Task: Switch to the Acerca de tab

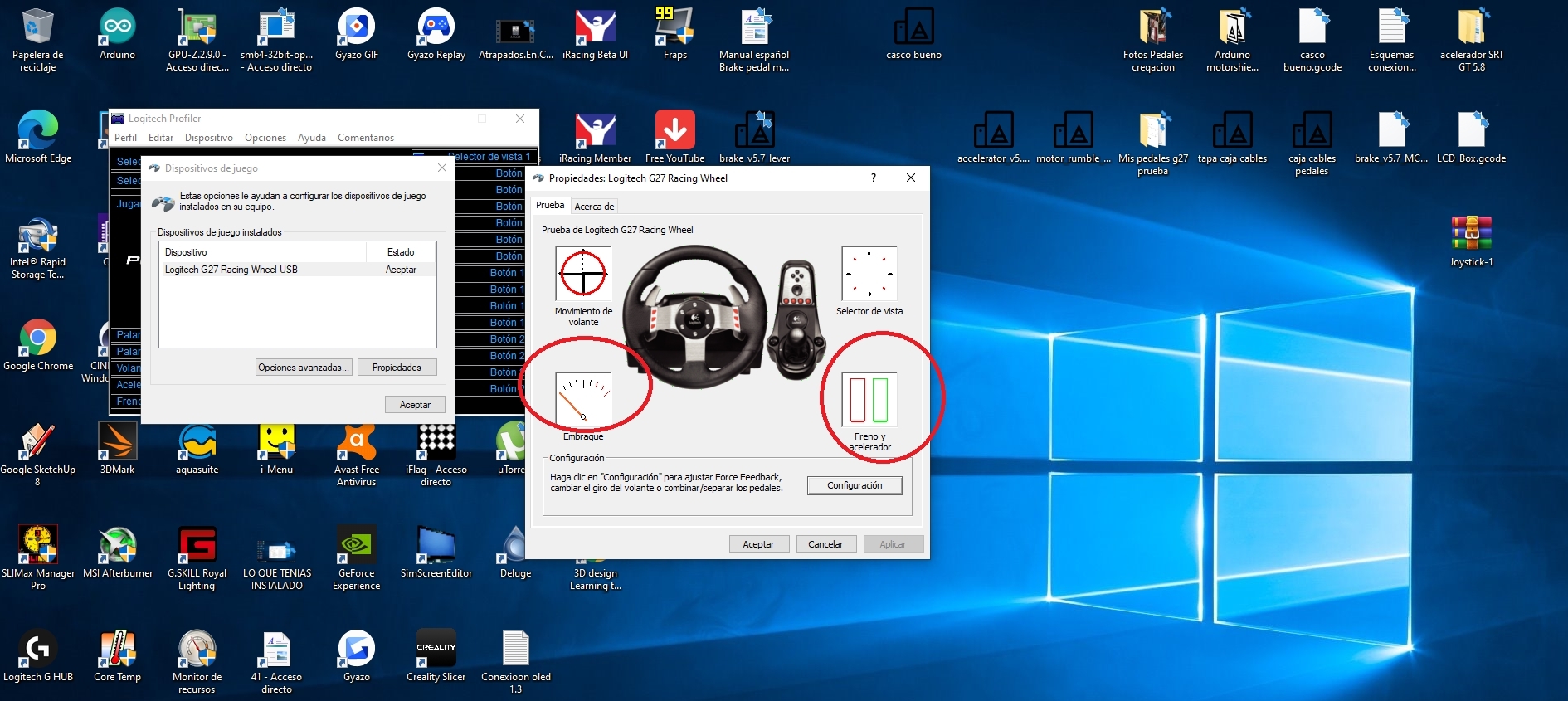Action: [594, 207]
